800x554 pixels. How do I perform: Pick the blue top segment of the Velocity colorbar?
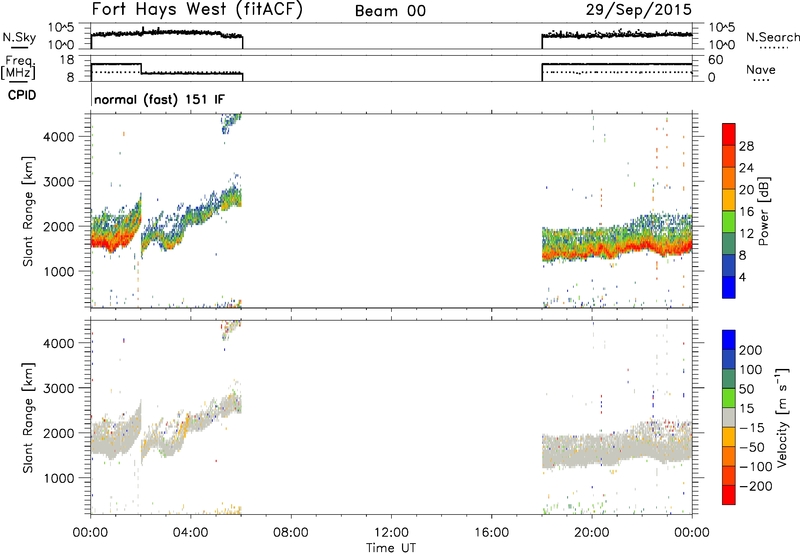click(x=729, y=340)
